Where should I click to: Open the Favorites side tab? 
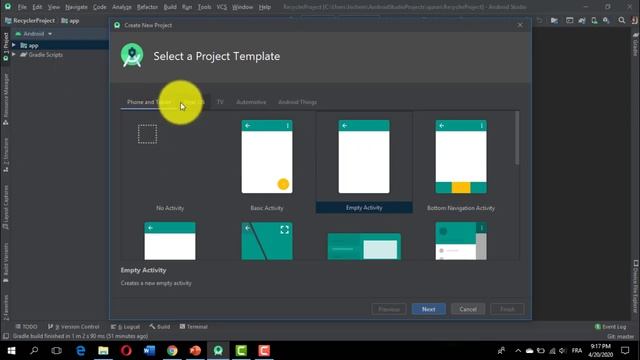(x=6, y=307)
